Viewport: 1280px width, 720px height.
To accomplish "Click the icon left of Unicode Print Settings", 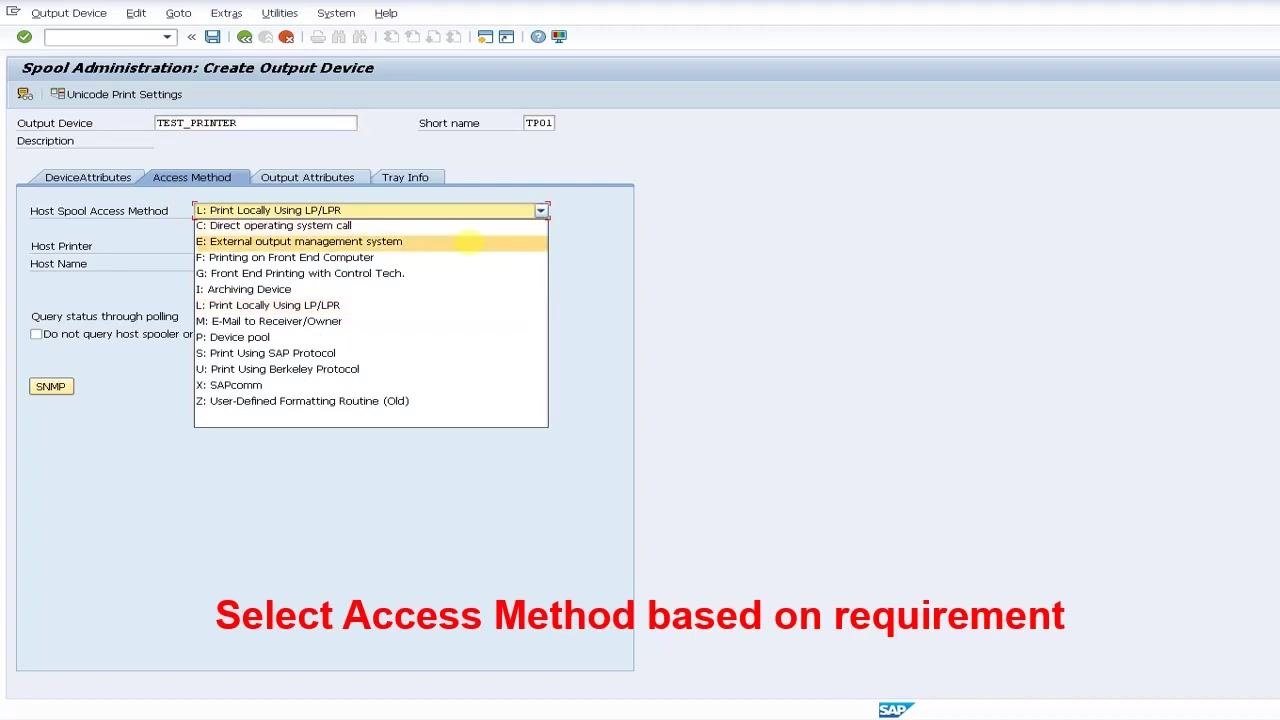I will (25, 94).
